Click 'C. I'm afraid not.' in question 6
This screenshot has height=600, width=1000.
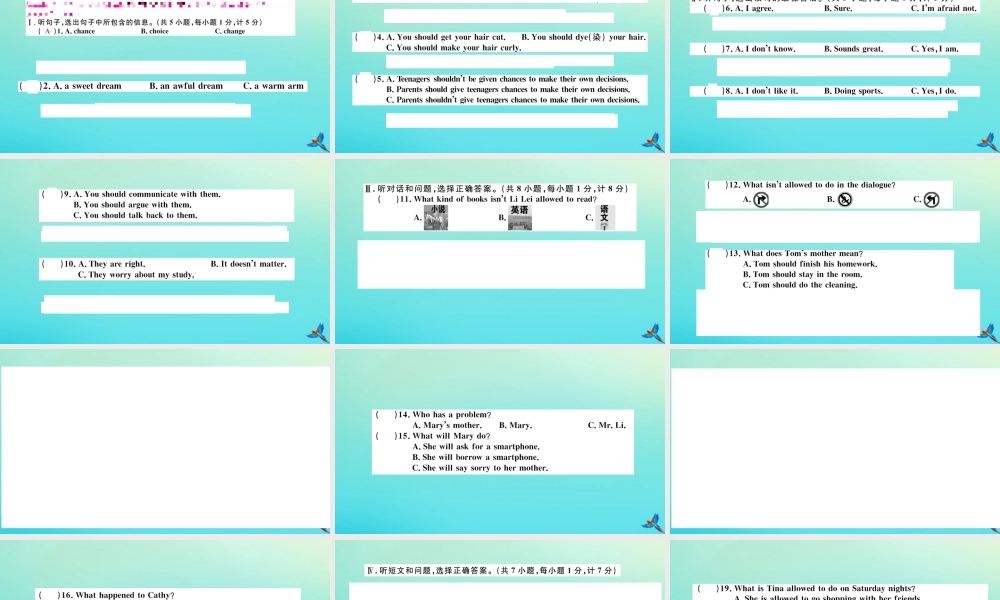[944, 8]
